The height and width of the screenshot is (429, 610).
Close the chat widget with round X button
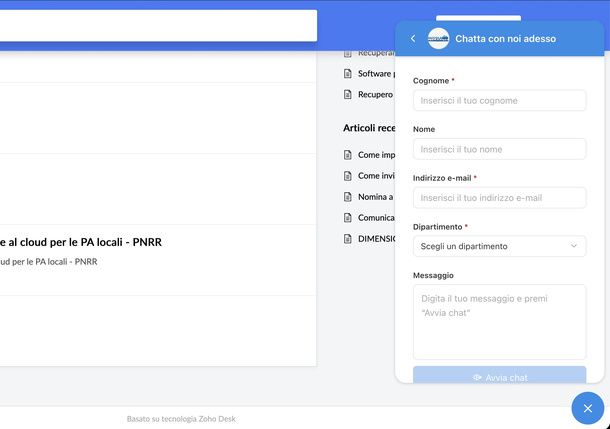coord(587,408)
